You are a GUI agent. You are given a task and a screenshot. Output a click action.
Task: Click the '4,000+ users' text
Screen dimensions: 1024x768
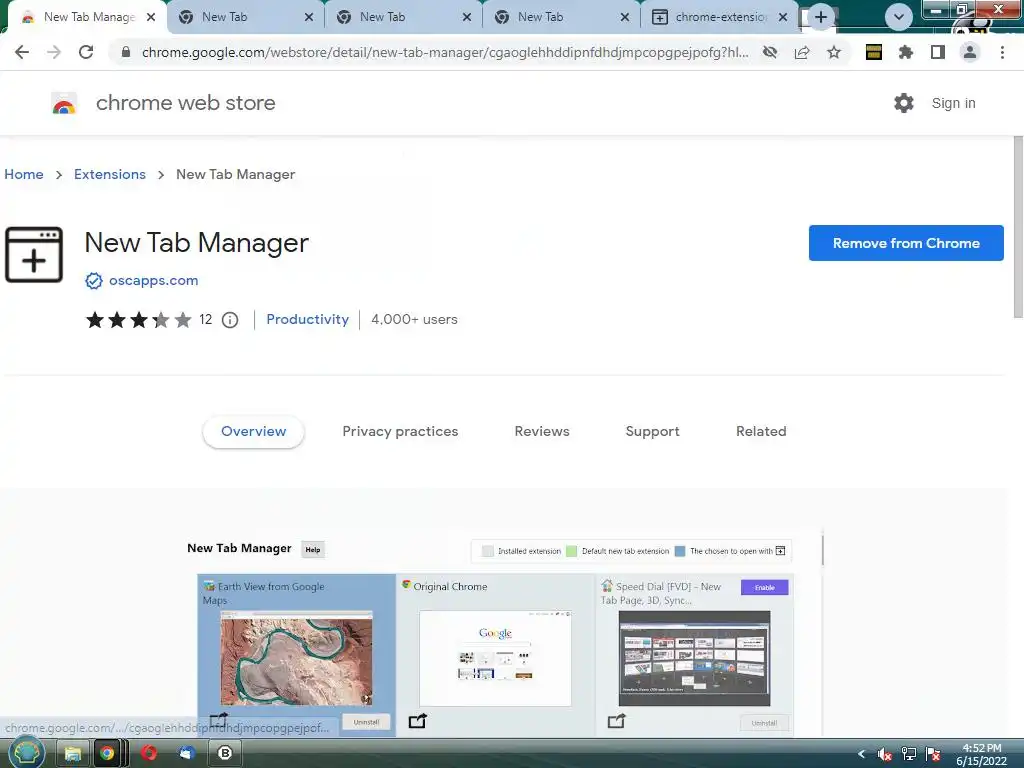click(414, 319)
